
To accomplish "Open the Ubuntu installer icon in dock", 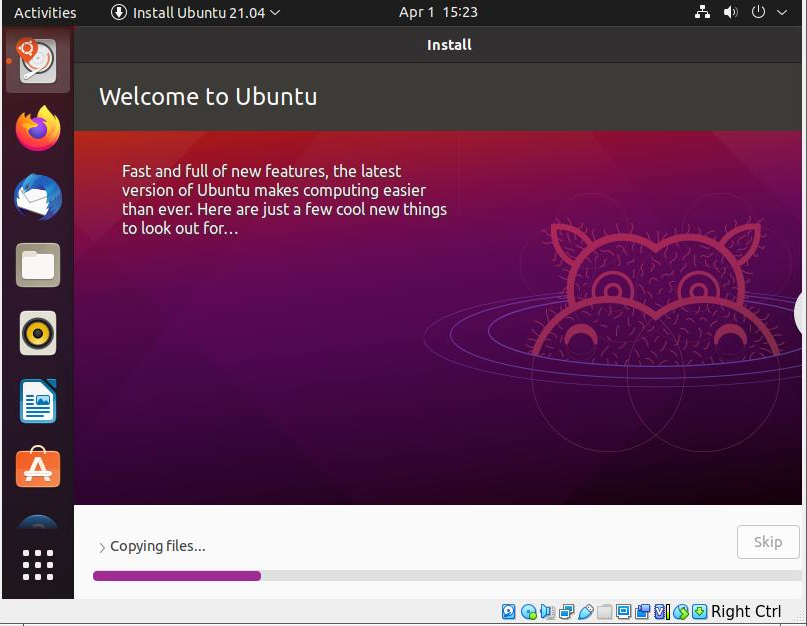I will tap(38, 62).
